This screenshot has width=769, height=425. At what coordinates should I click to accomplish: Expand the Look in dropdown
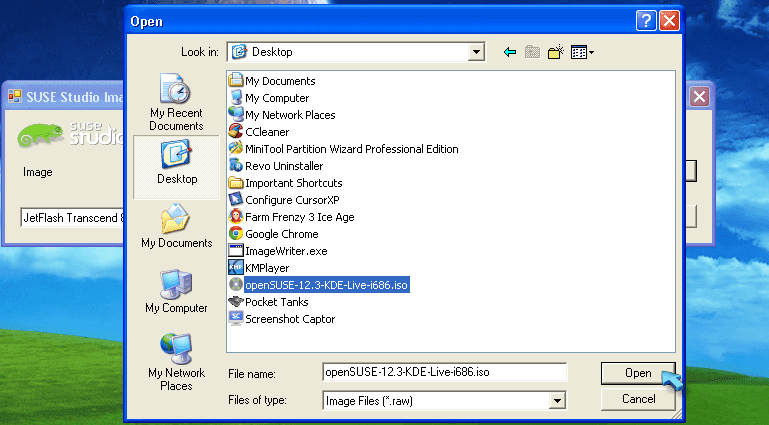[x=476, y=52]
